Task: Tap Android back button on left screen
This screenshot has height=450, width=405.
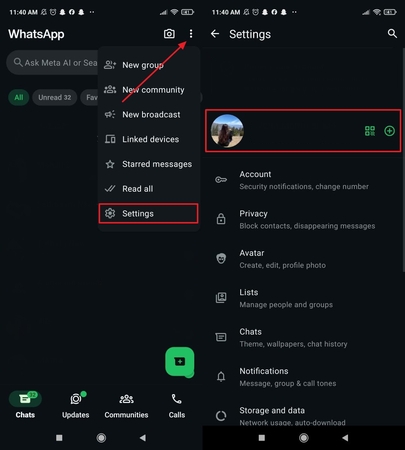Action: [143, 438]
